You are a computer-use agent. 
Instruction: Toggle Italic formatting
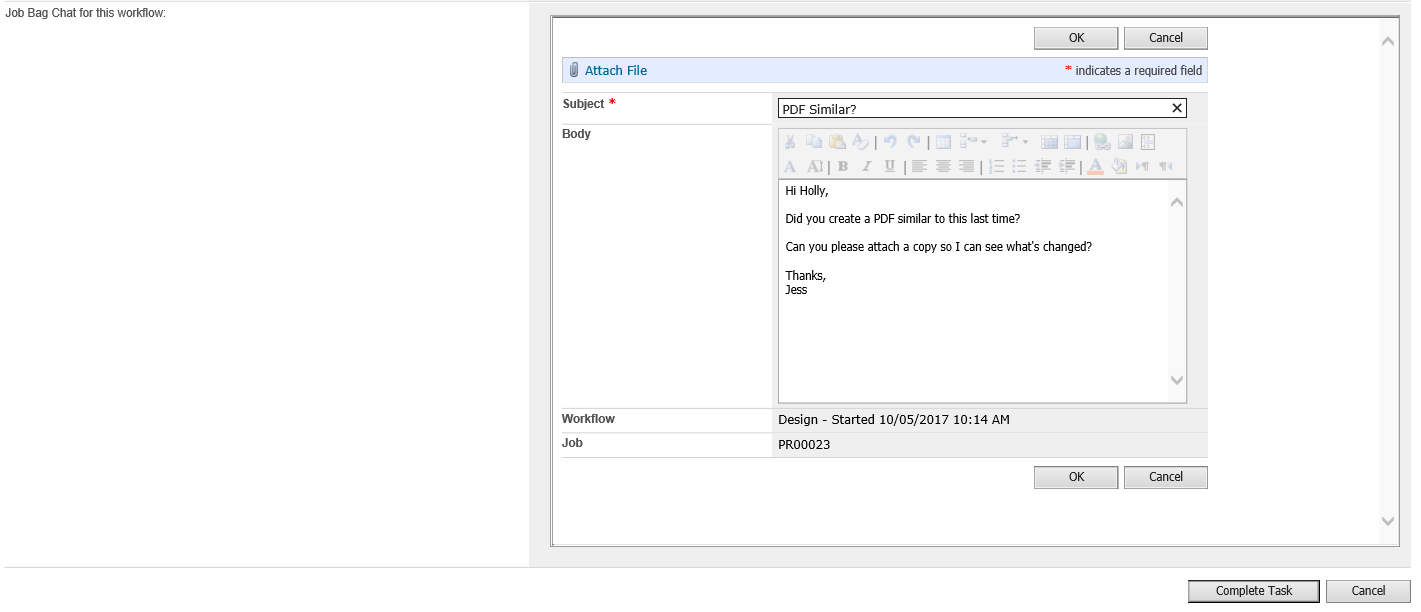point(867,166)
